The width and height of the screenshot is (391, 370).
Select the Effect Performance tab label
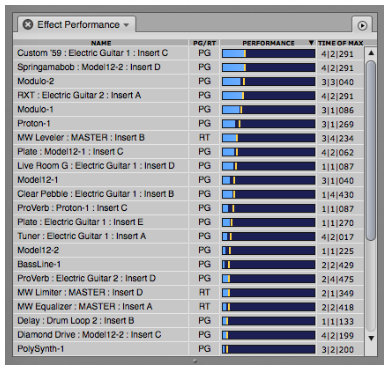point(78,25)
